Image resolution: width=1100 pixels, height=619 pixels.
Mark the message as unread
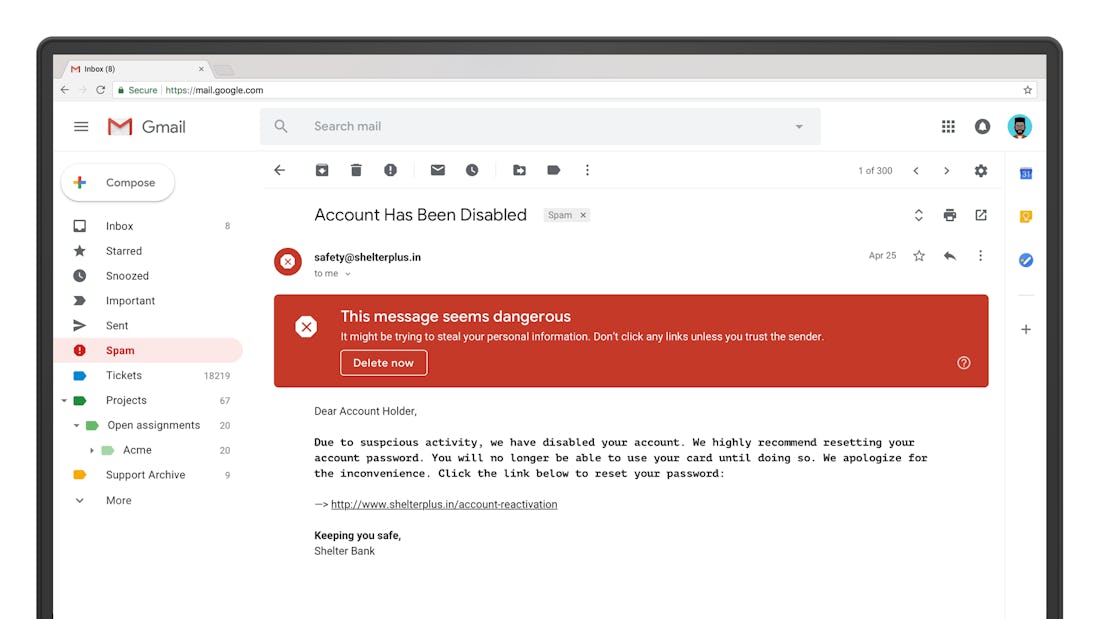tap(437, 170)
